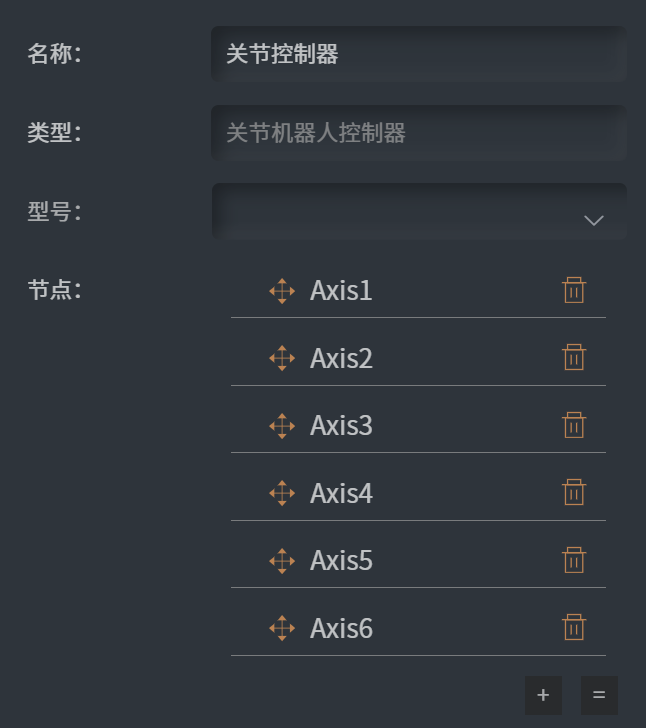Click the plus button to add node
646x728 pixels.
click(x=543, y=695)
